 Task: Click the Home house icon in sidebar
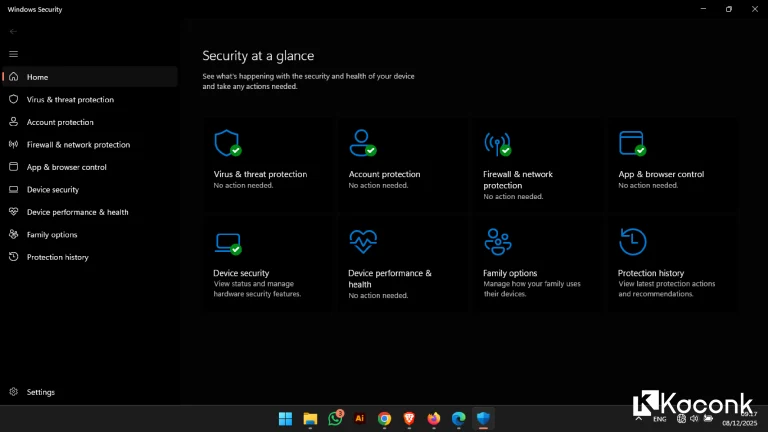[x=14, y=76]
